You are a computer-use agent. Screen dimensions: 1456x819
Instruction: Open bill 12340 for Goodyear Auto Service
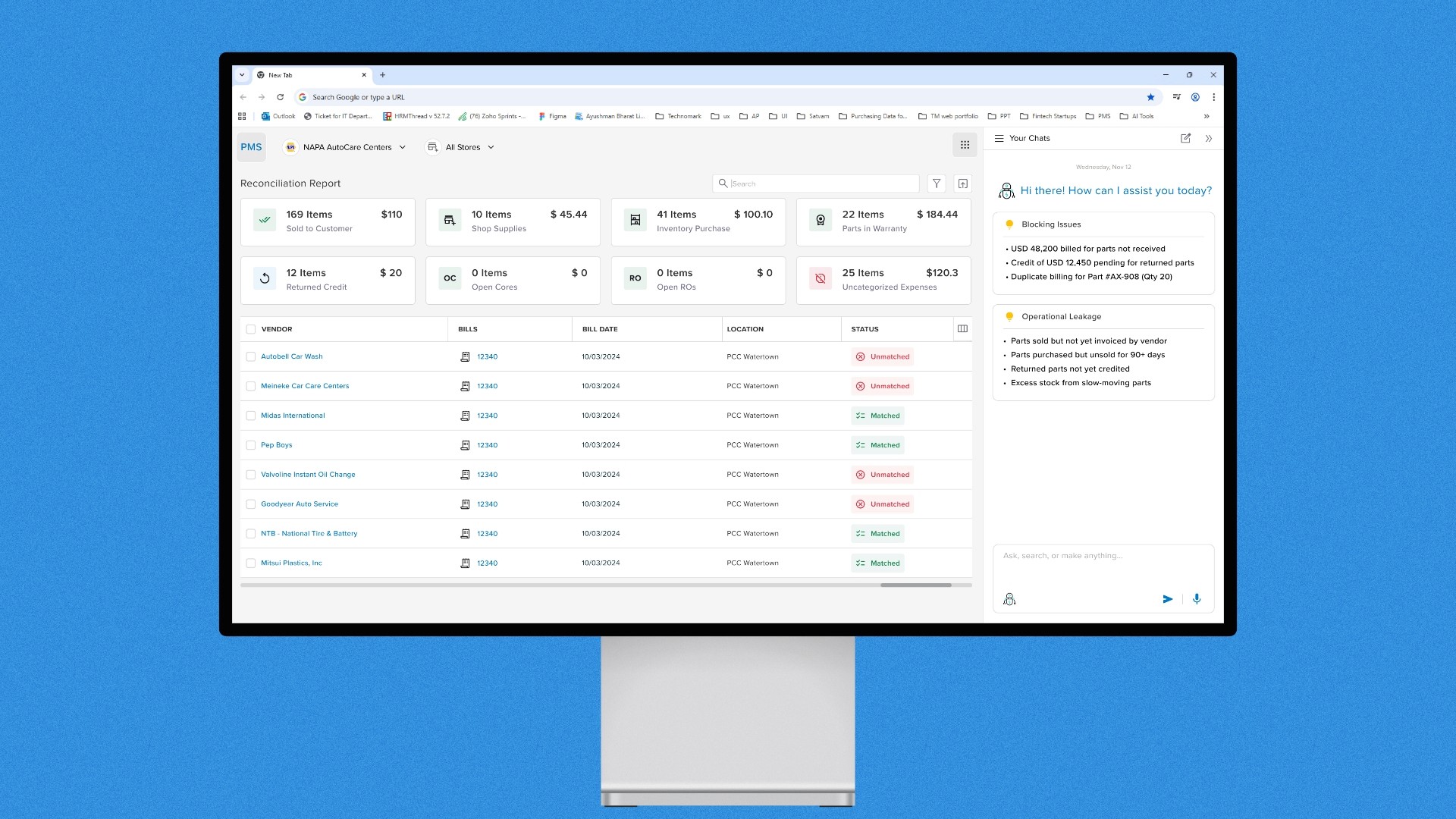tap(487, 504)
